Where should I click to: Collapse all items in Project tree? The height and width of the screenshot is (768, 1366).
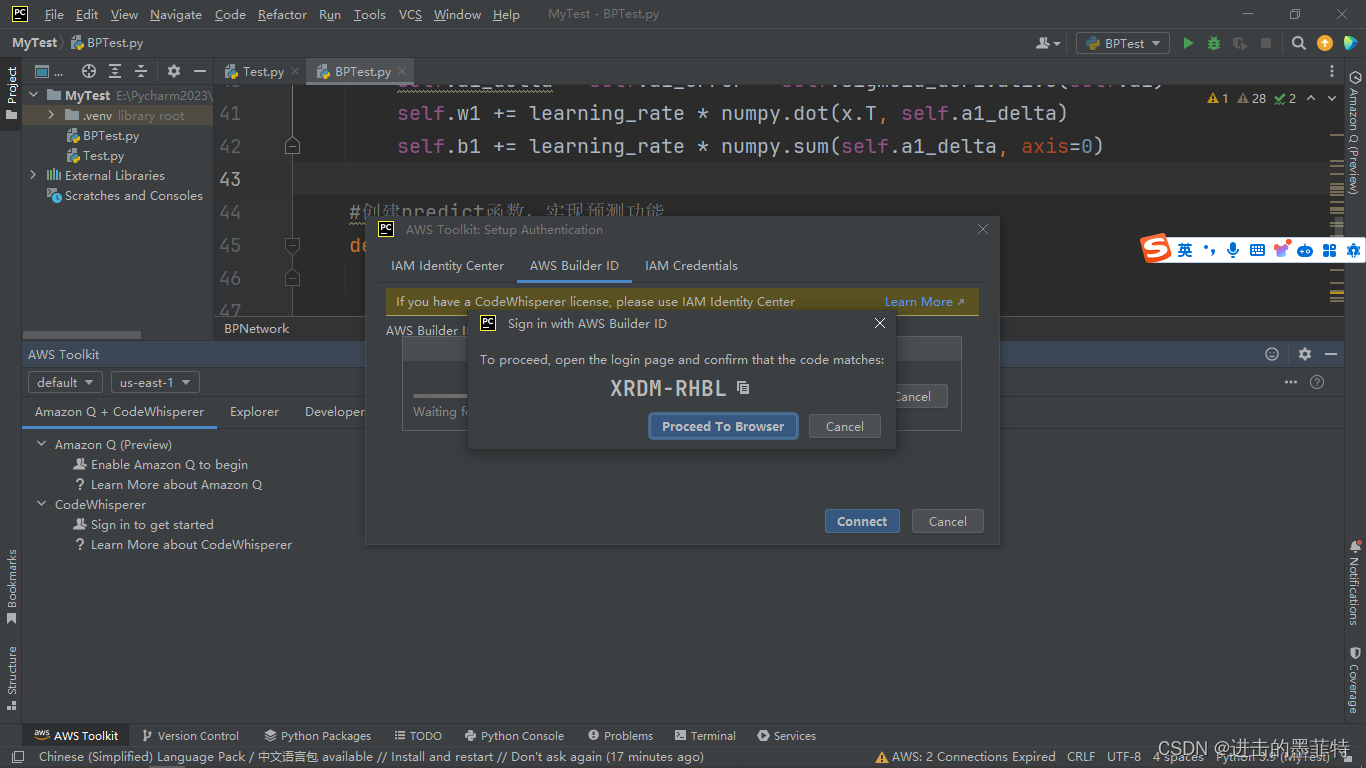click(x=141, y=71)
